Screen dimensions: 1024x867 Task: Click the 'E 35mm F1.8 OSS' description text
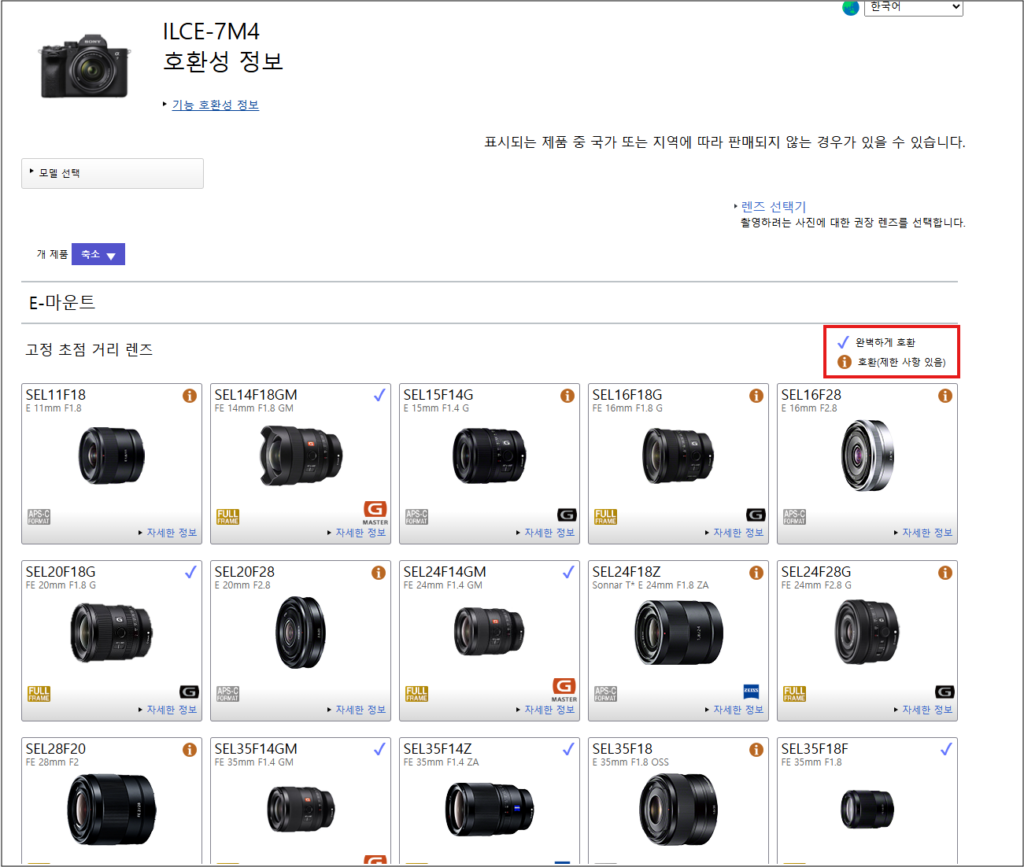pos(631,762)
